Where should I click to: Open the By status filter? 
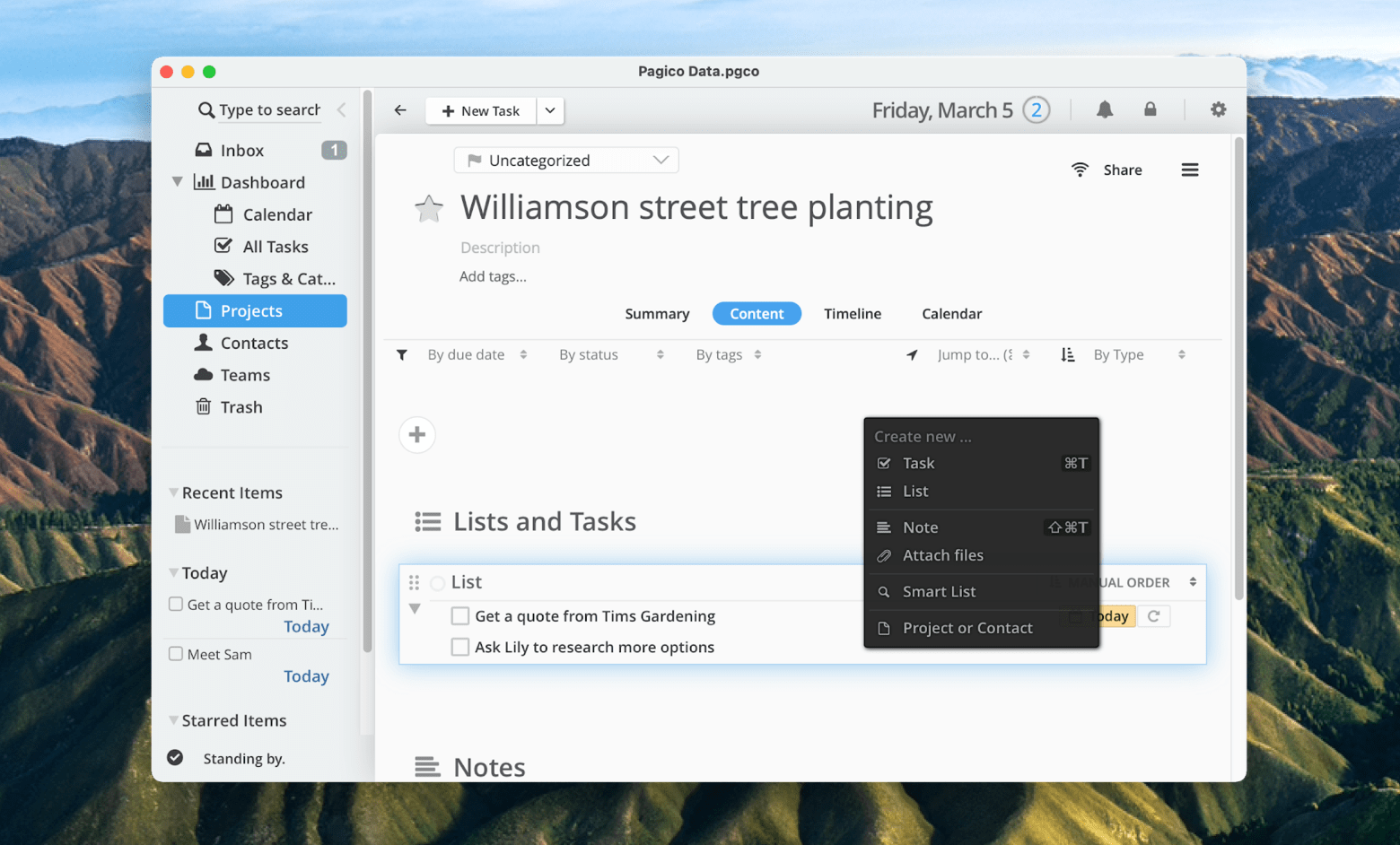pyautogui.click(x=611, y=355)
